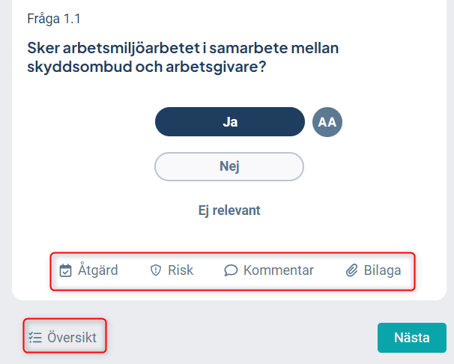The width and height of the screenshot is (454, 364).
Task: Open the Risk text label
Action: point(181,270)
